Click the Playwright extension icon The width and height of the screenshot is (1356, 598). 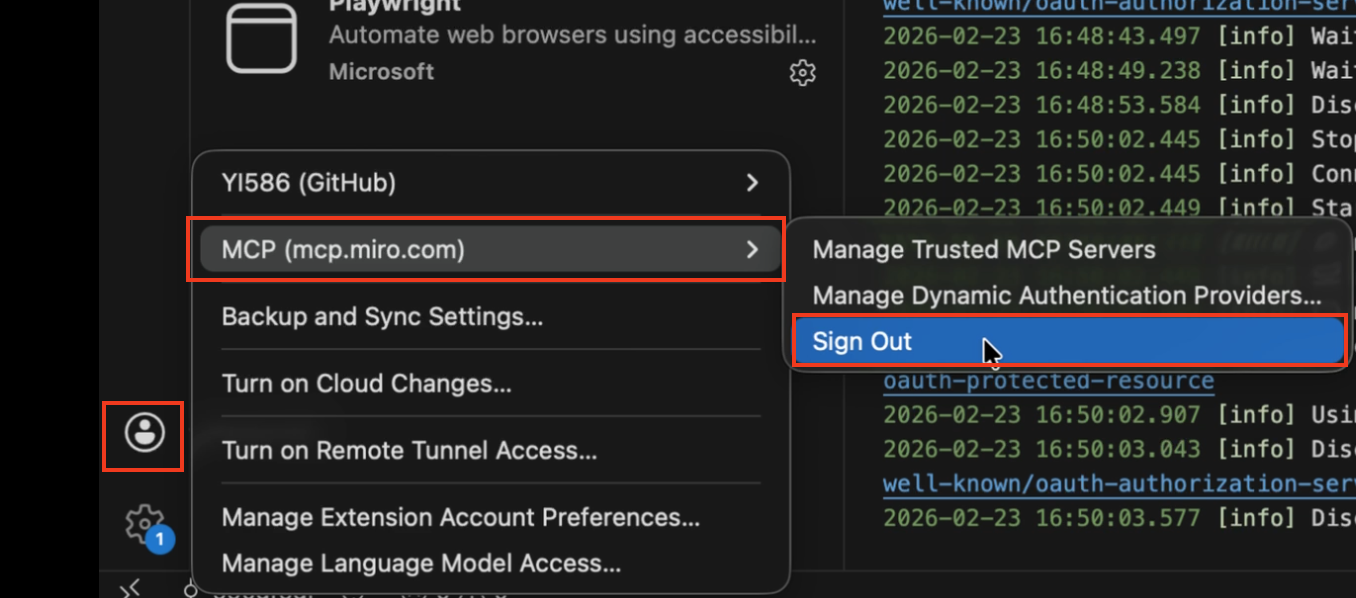[x=260, y=36]
